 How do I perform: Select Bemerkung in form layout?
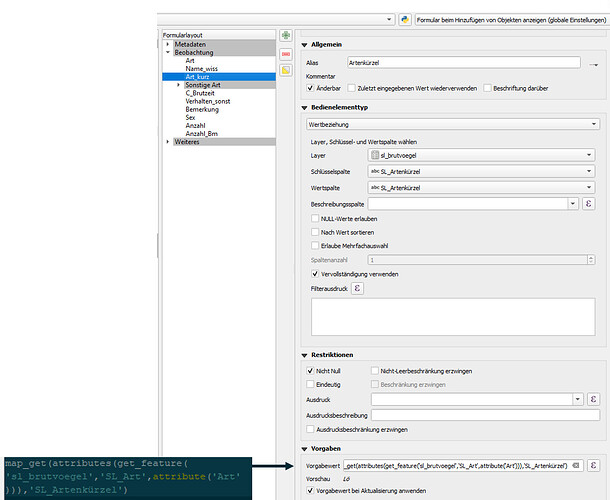pyautogui.click(x=202, y=109)
